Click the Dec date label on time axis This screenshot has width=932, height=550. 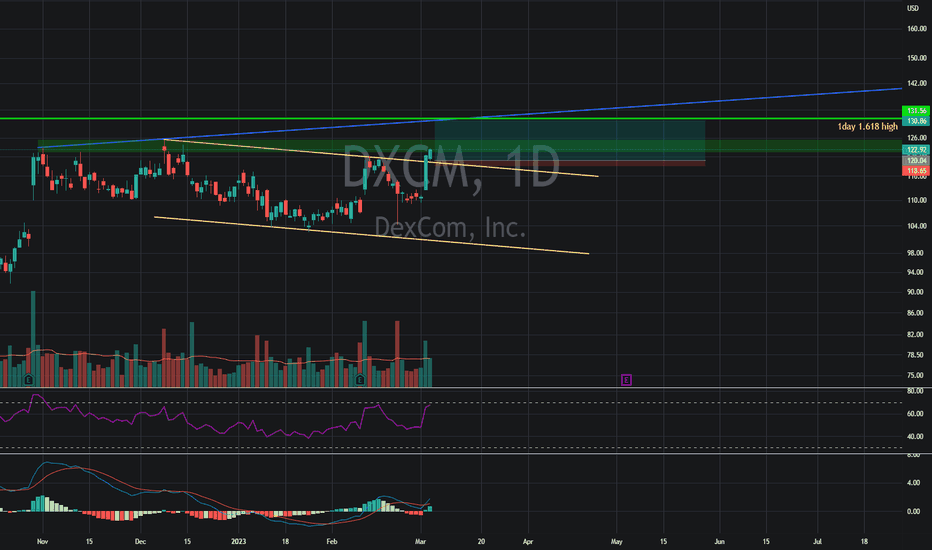[140, 542]
